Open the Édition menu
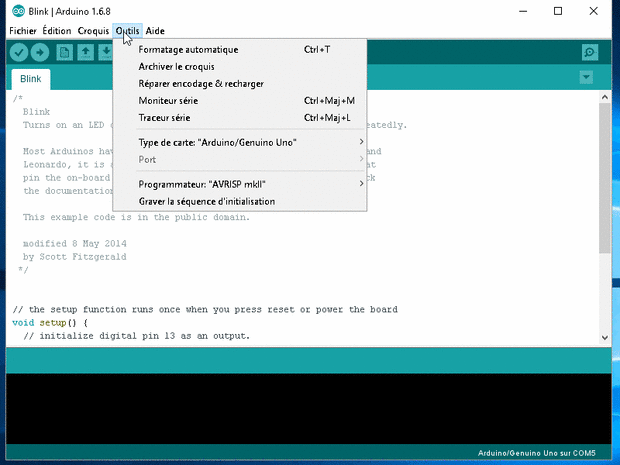The height and width of the screenshot is (465, 620). pos(57,31)
